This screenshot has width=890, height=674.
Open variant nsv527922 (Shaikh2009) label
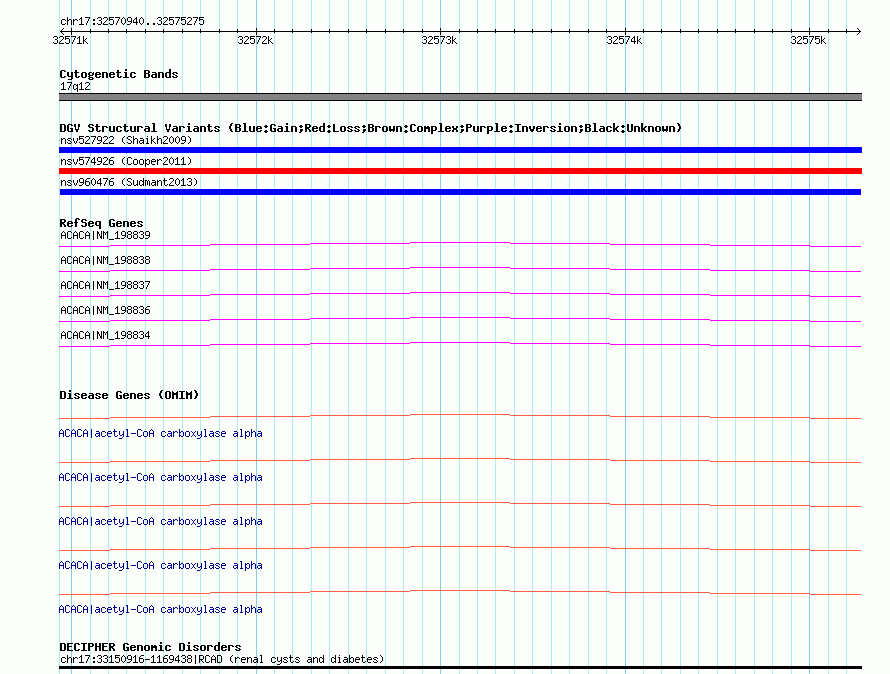coord(126,140)
